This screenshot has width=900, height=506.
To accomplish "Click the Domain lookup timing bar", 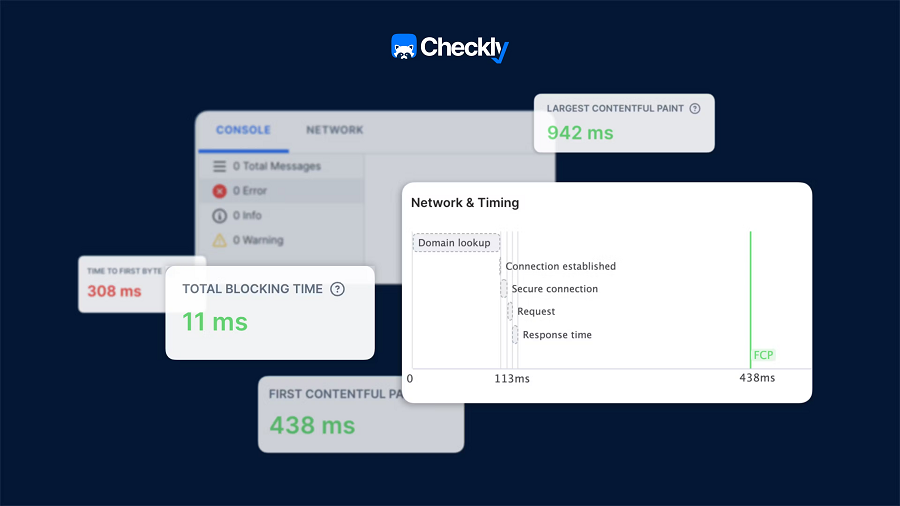I will pyautogui.click(x=456, y=243).
